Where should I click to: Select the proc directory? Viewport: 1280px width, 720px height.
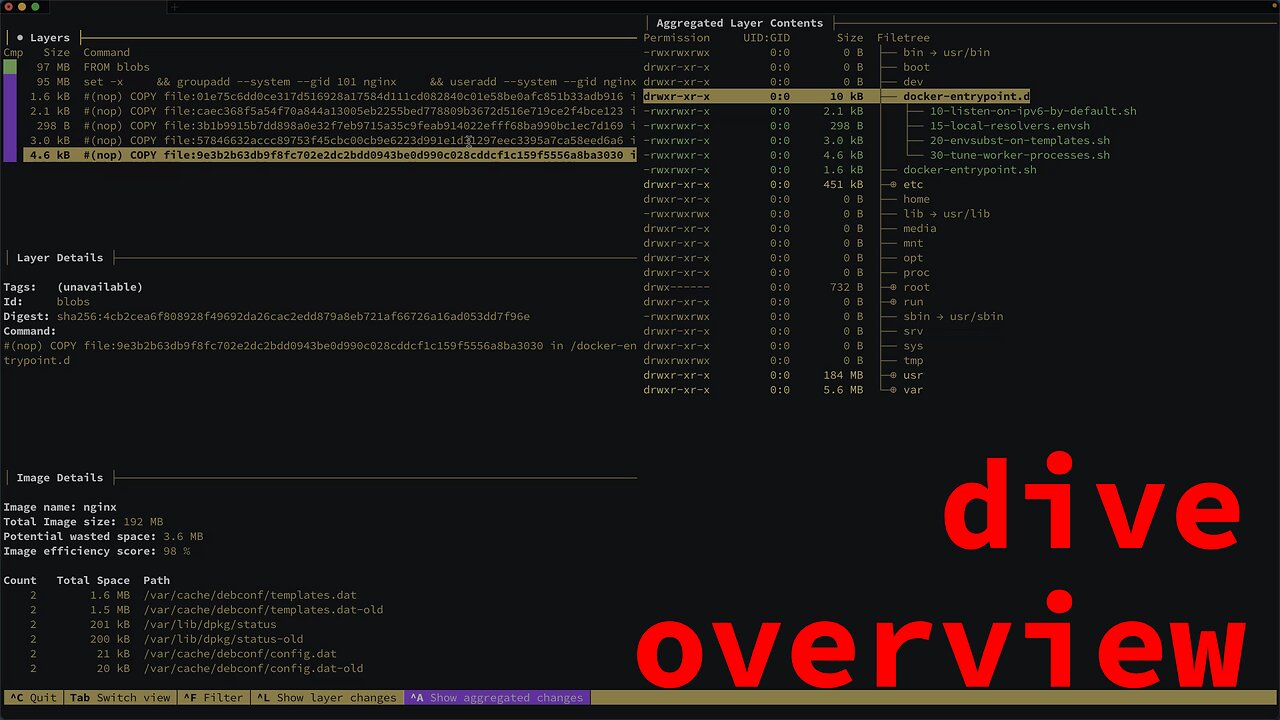[916, 273]
